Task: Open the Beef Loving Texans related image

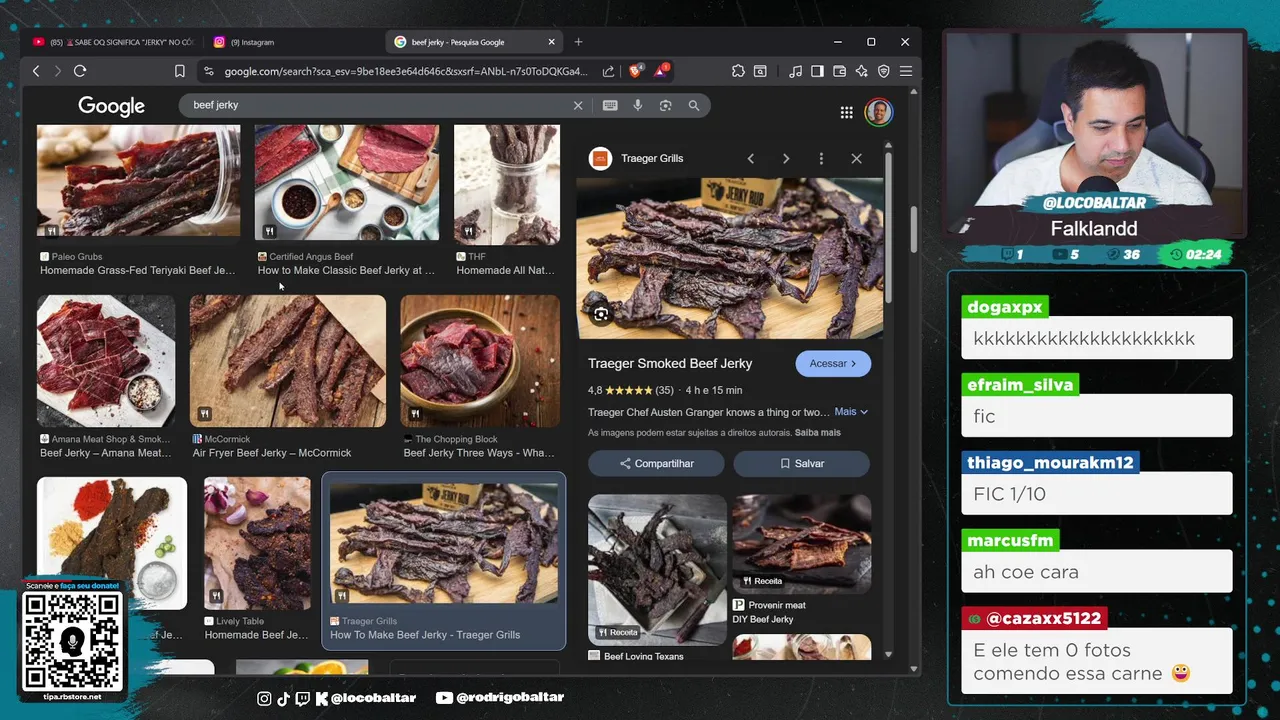Action: [657, 568]
